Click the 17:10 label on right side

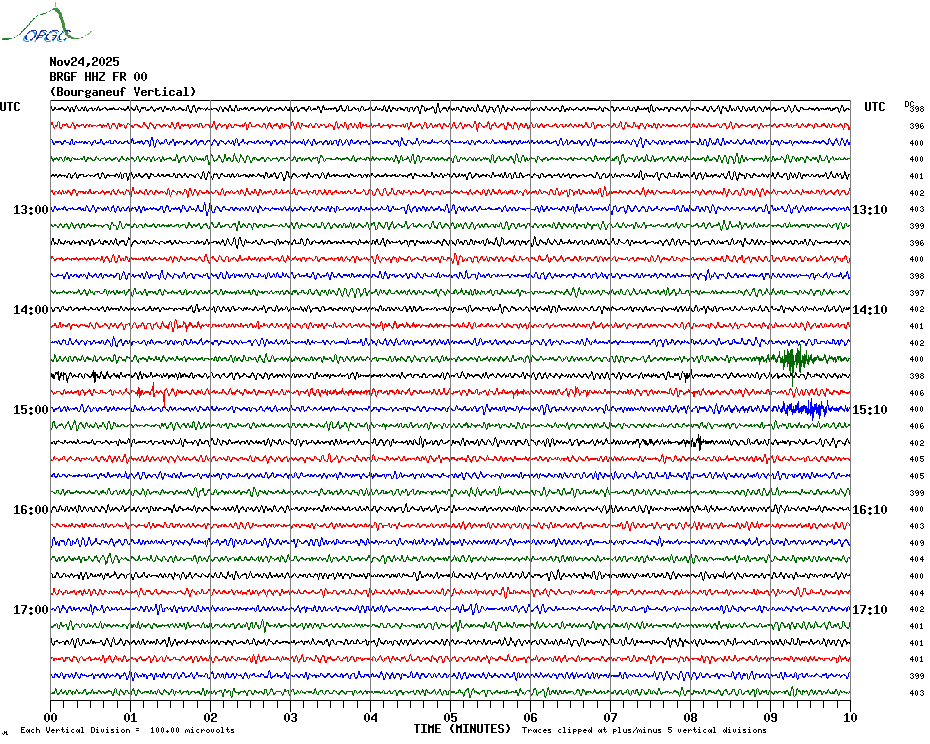coord(868,610)
